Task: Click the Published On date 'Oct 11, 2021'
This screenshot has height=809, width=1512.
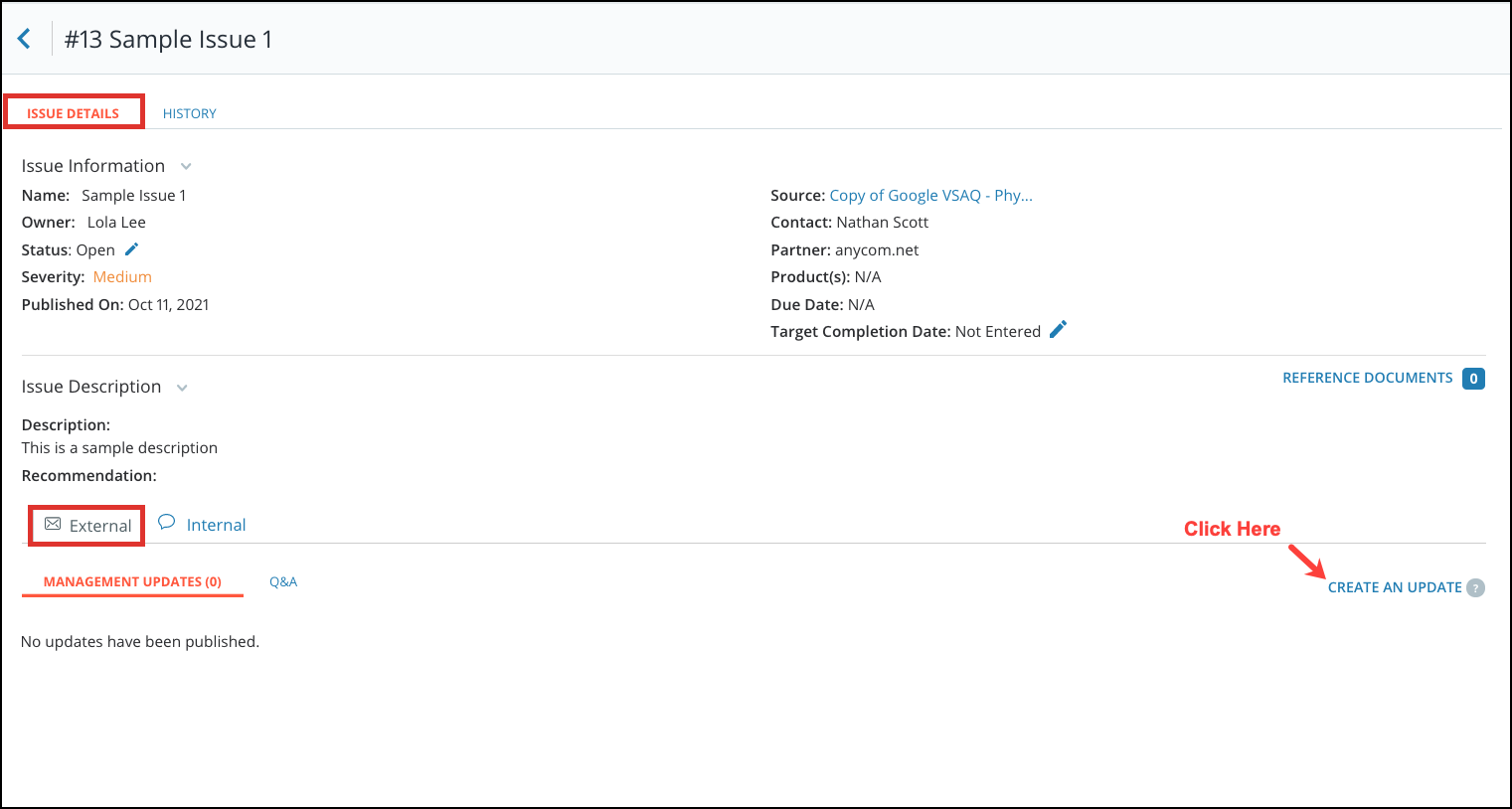Action: pos(169,305)
